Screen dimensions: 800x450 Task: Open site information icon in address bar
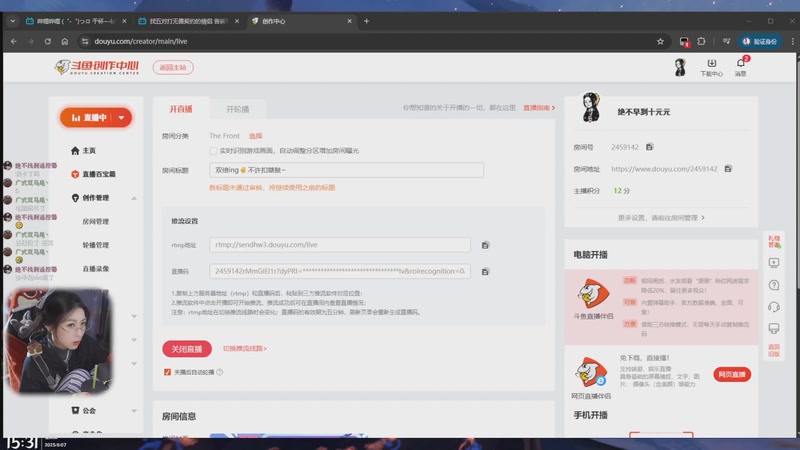coord(85,41)
